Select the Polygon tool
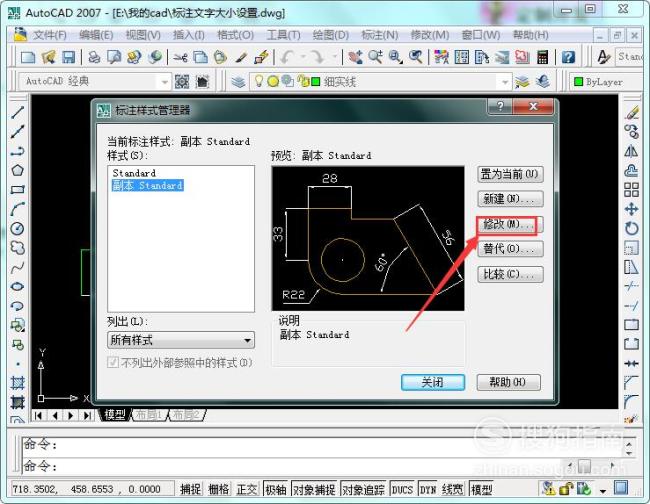Viewport: 650px width, 504px height. 17,170
